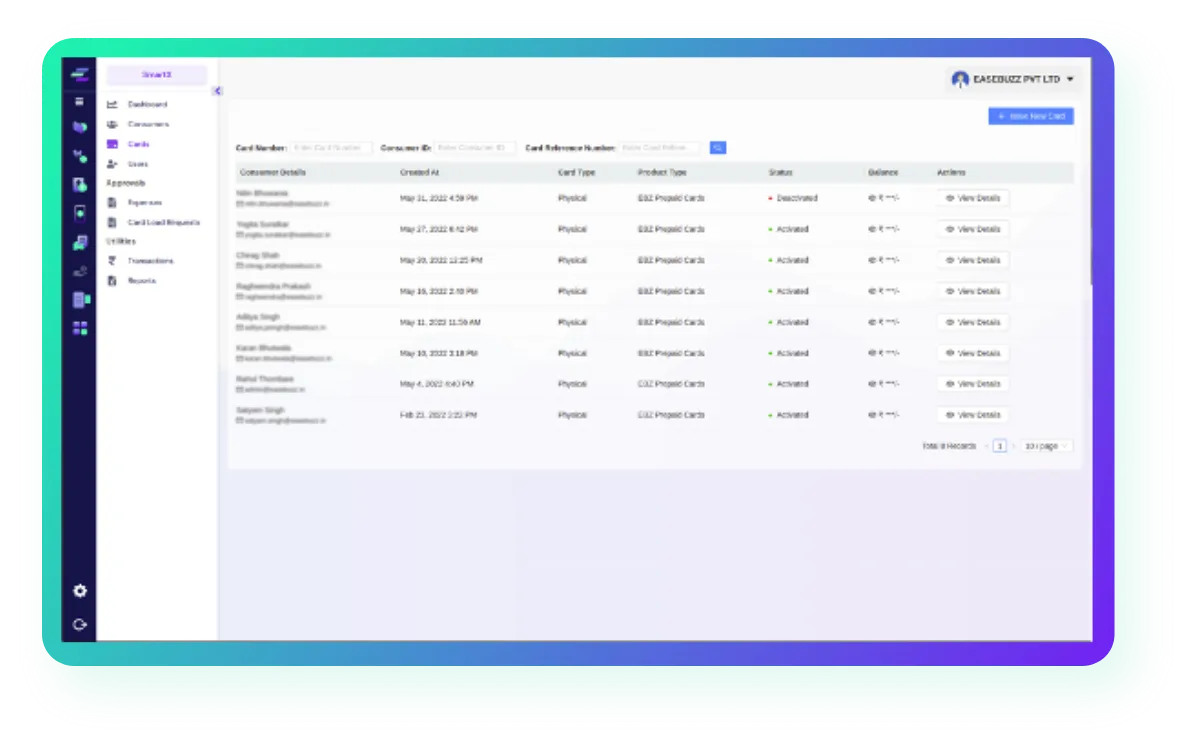Go to the previous page arrow in pagination

click(x=987, y=446)
